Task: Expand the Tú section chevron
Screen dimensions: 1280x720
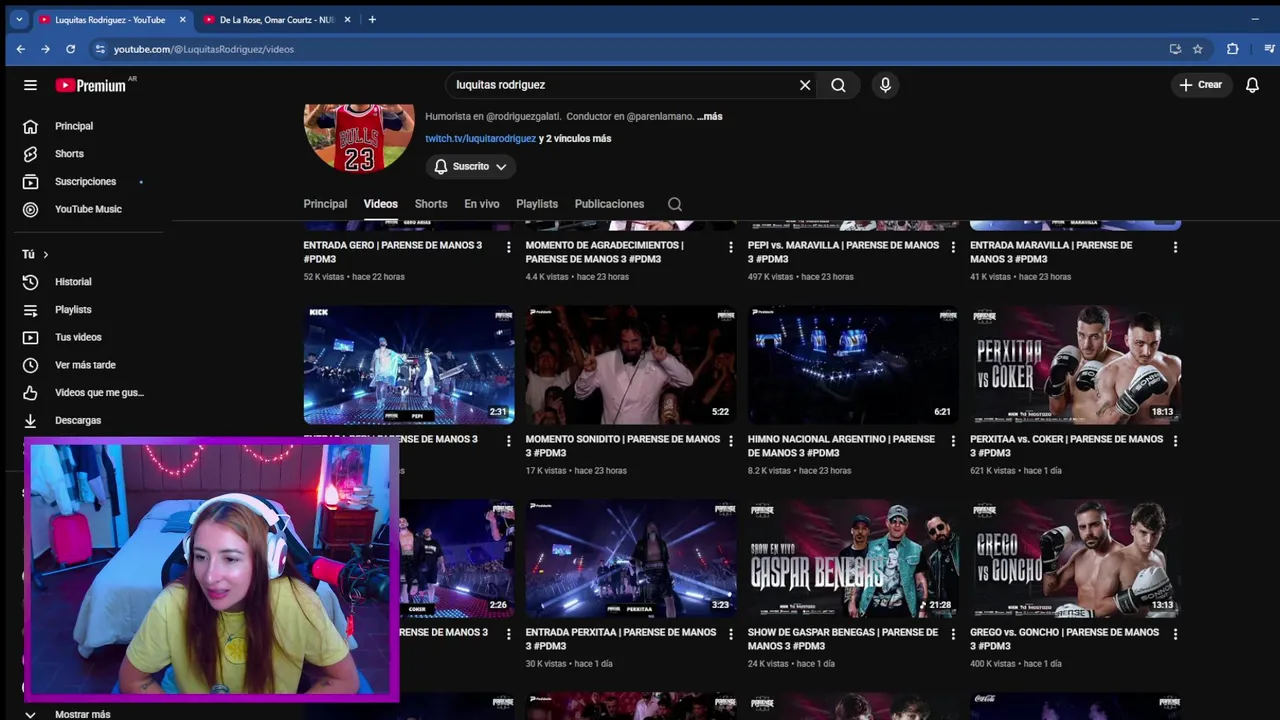Action: [45, 255]
